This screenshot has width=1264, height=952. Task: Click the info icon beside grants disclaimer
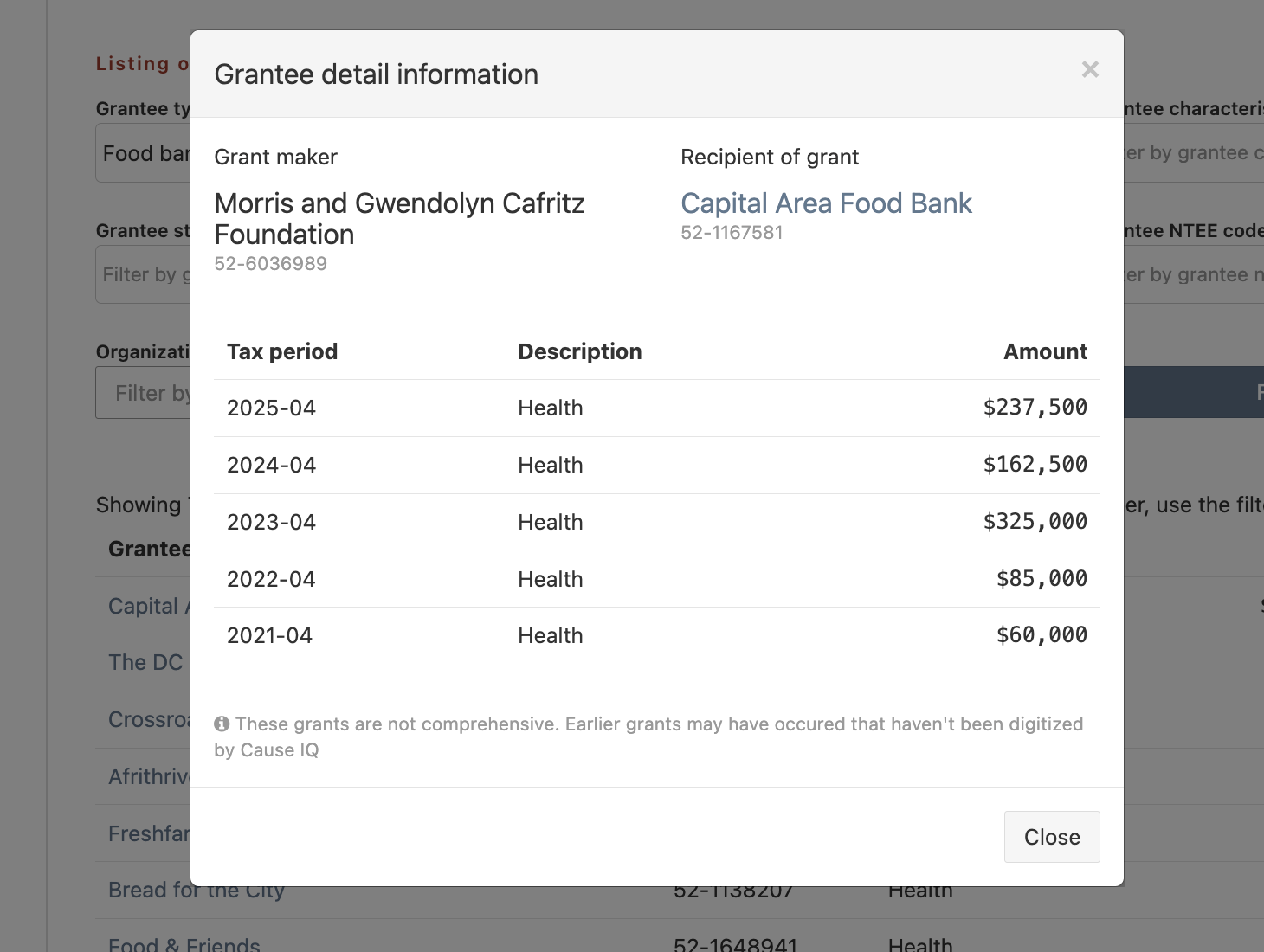(x=222, y=724)
